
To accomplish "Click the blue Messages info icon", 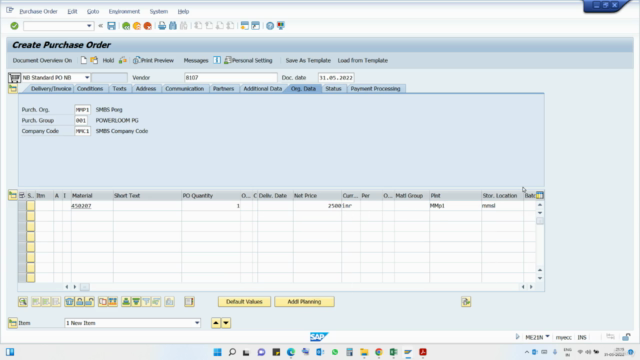I will [x=217, y=60].
